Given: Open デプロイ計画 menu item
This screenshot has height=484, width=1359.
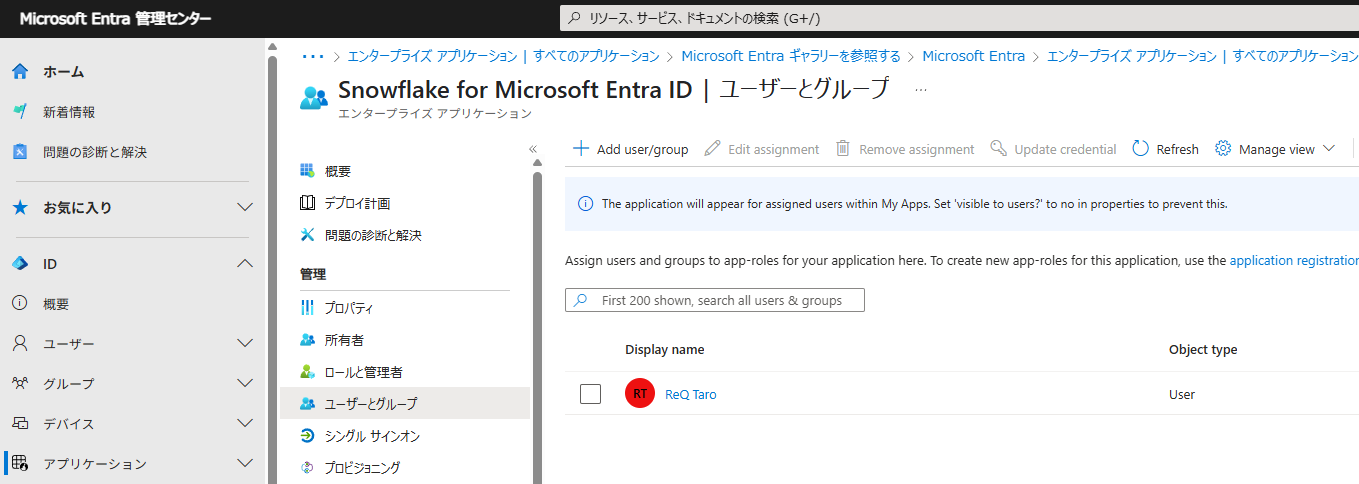Looking at the screenshot, I should coord(404,203).
